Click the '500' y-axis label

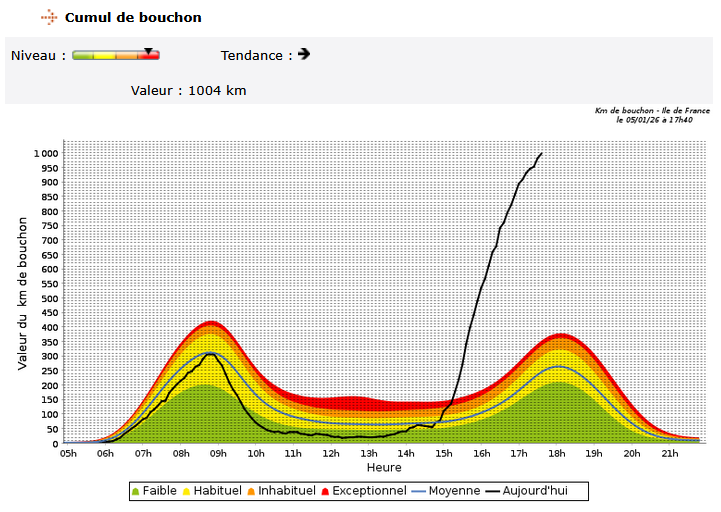(x=51, y=299)
